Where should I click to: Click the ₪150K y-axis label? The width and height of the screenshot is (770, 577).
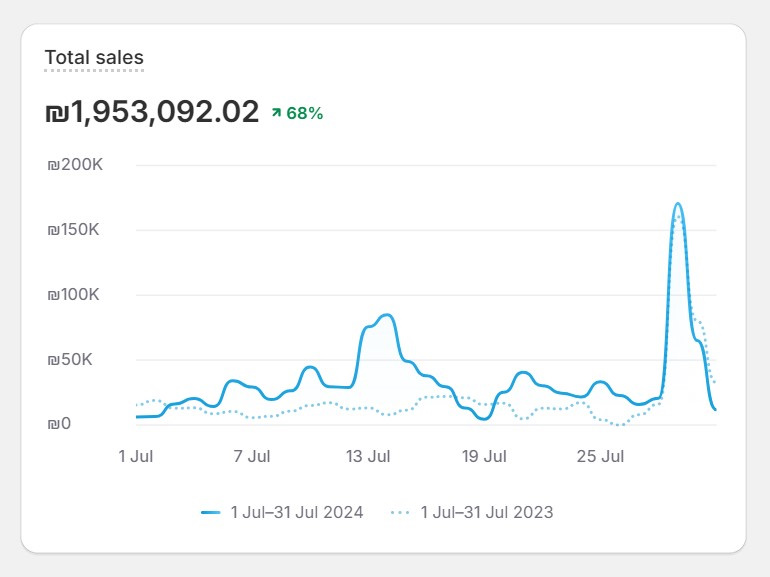coord(75,230)
